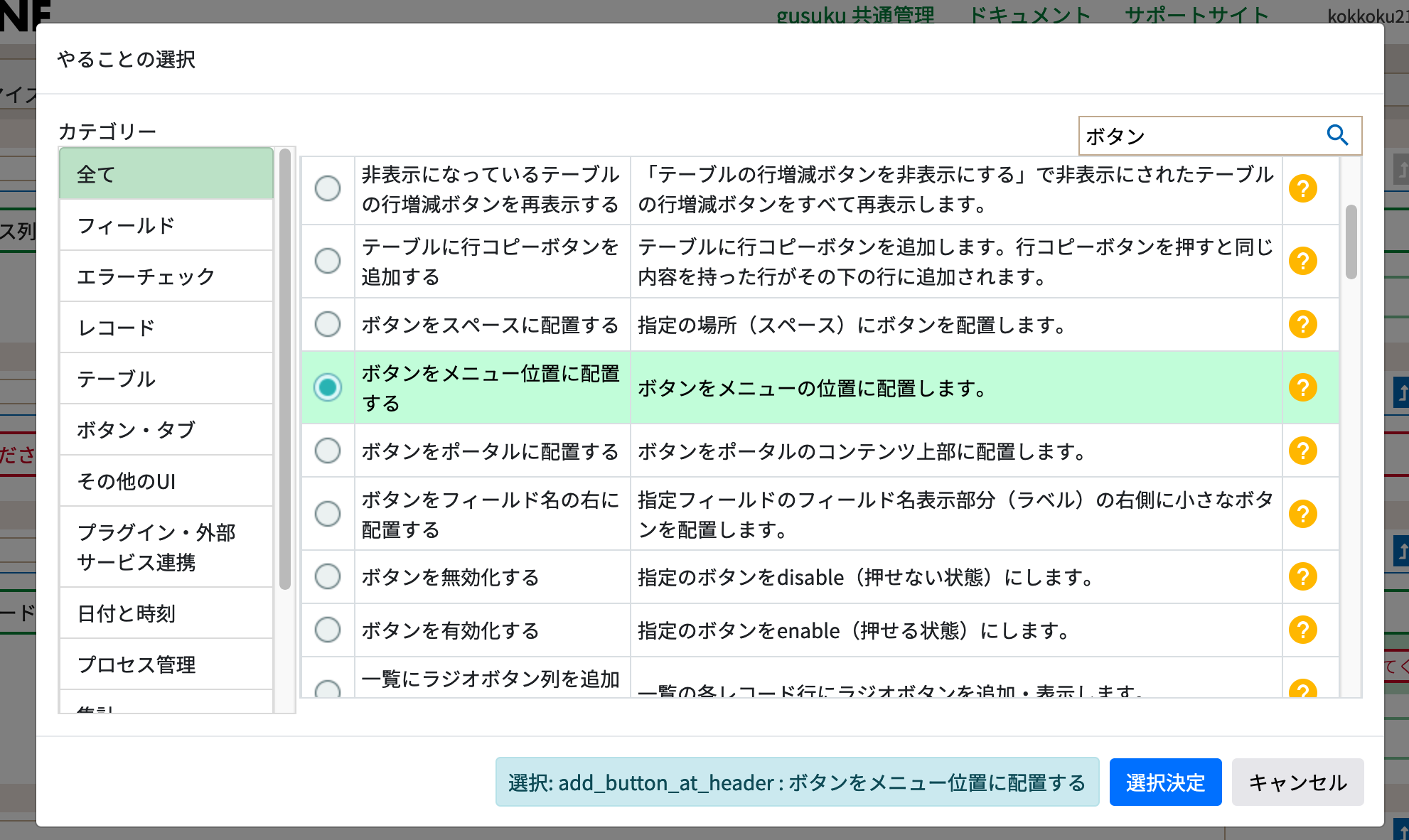
Task: Open help for ボタンをポータルに配置する
Action: (x=1303, y=450)
